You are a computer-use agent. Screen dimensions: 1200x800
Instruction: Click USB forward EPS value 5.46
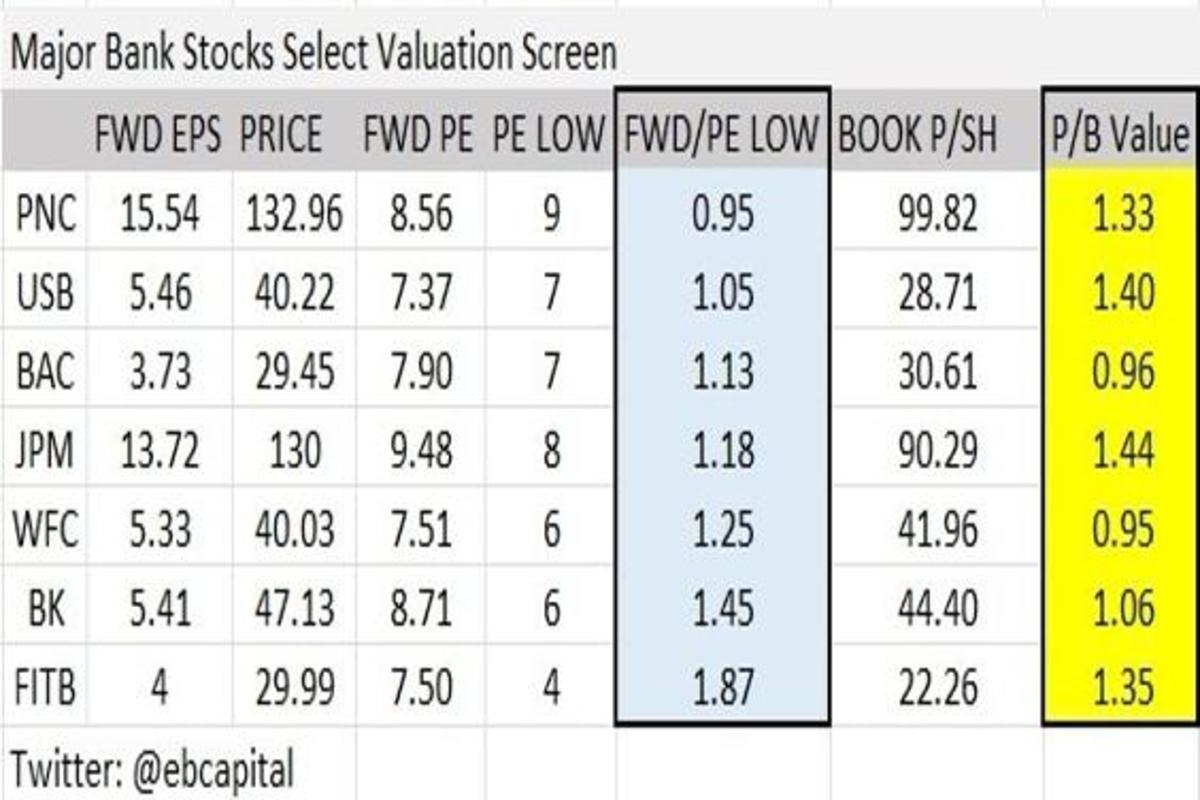pos(158,293)
